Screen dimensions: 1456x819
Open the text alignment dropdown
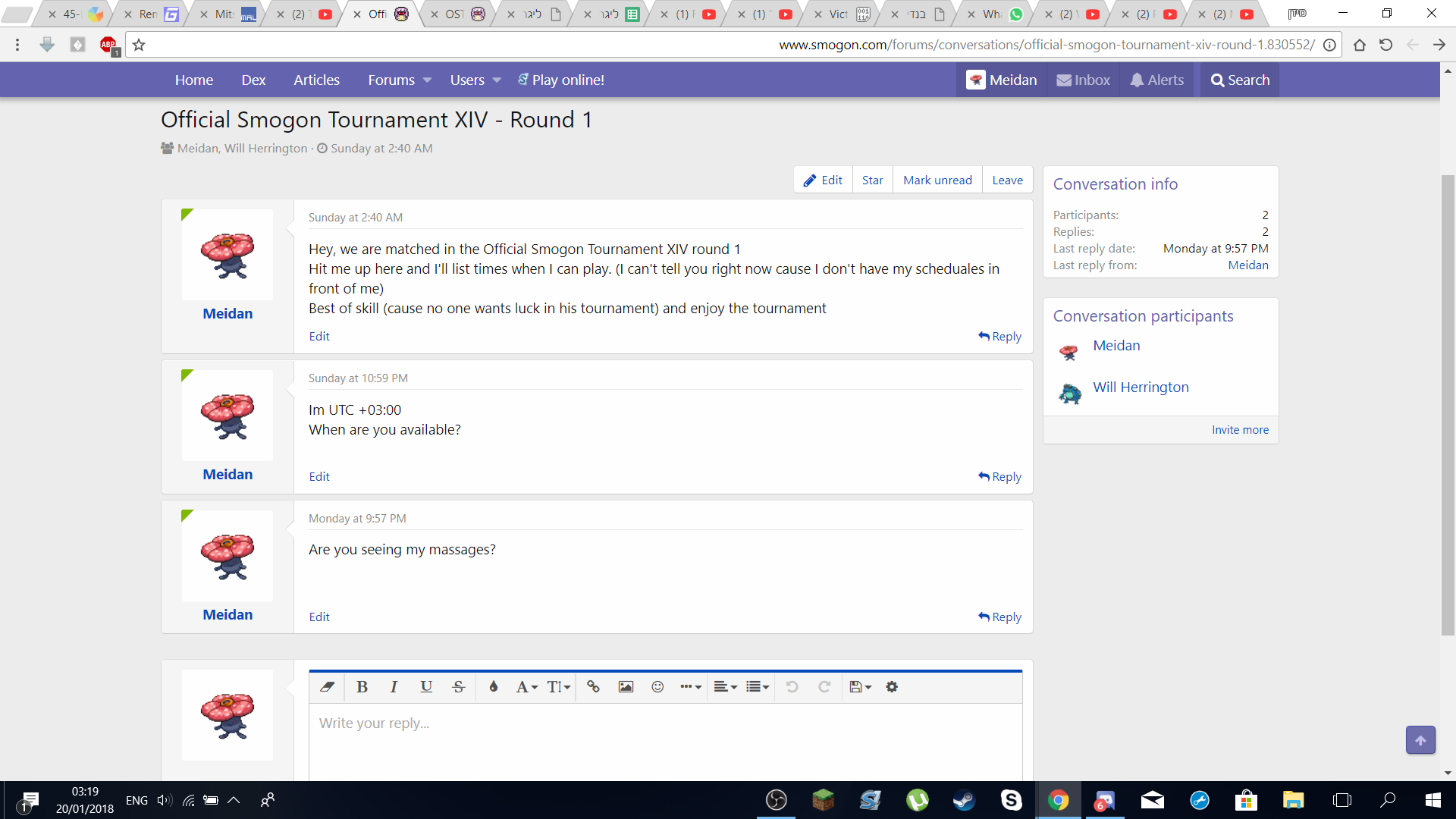tap(725, 687)
